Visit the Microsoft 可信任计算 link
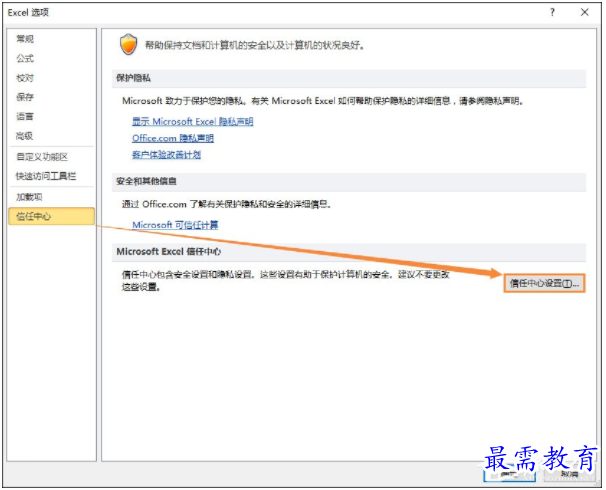 175,225
